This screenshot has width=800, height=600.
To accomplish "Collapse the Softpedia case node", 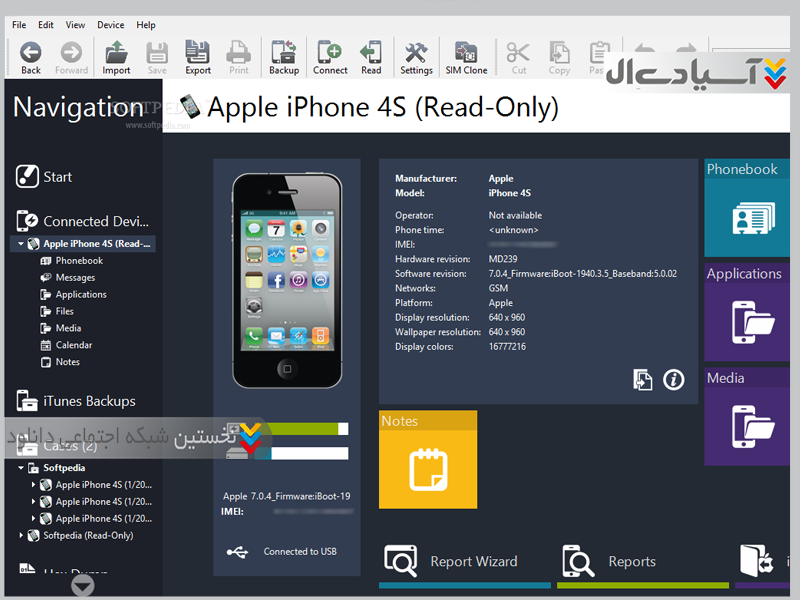I will tap(21, 468).
